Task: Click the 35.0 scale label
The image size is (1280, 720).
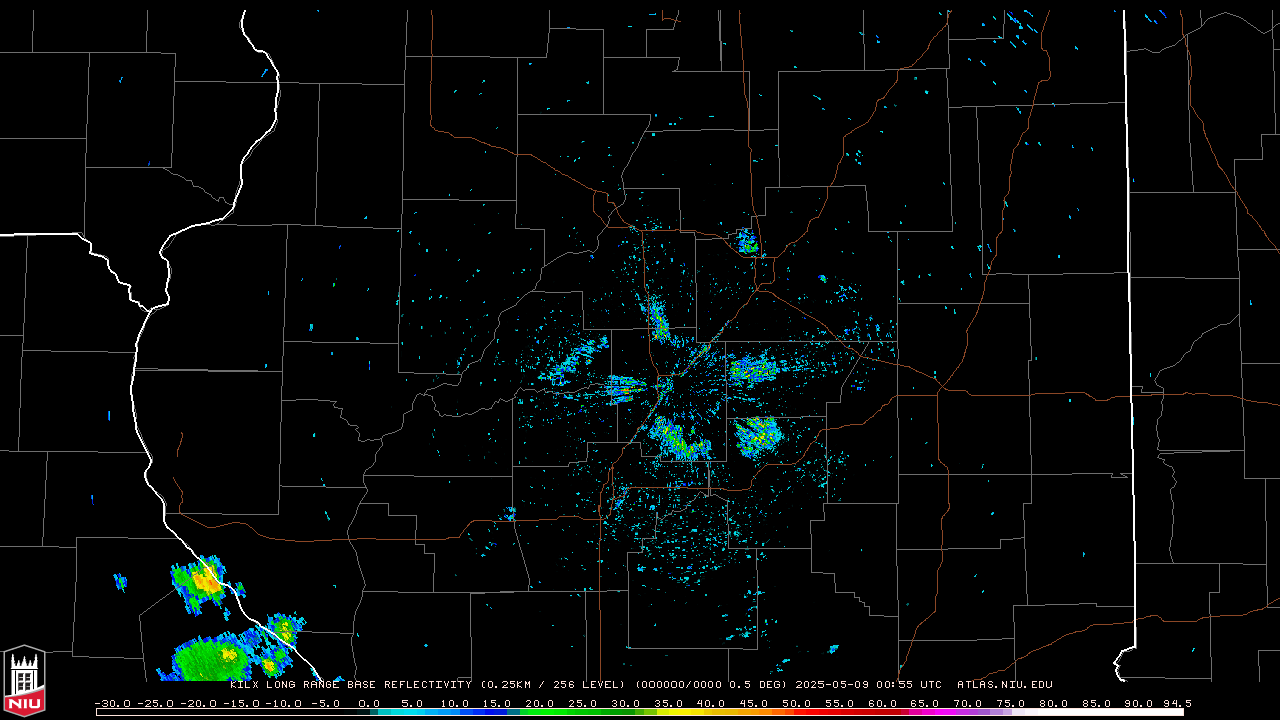Action: 668,703
